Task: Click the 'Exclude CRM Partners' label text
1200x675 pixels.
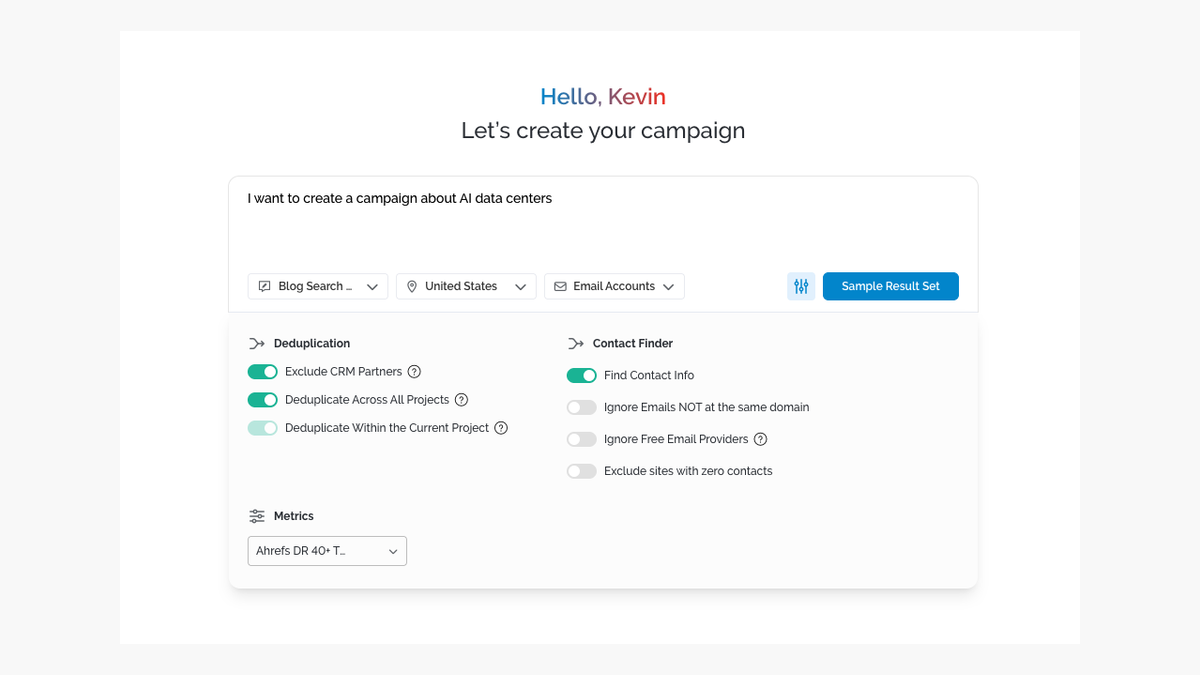Action: pos(343,372)
